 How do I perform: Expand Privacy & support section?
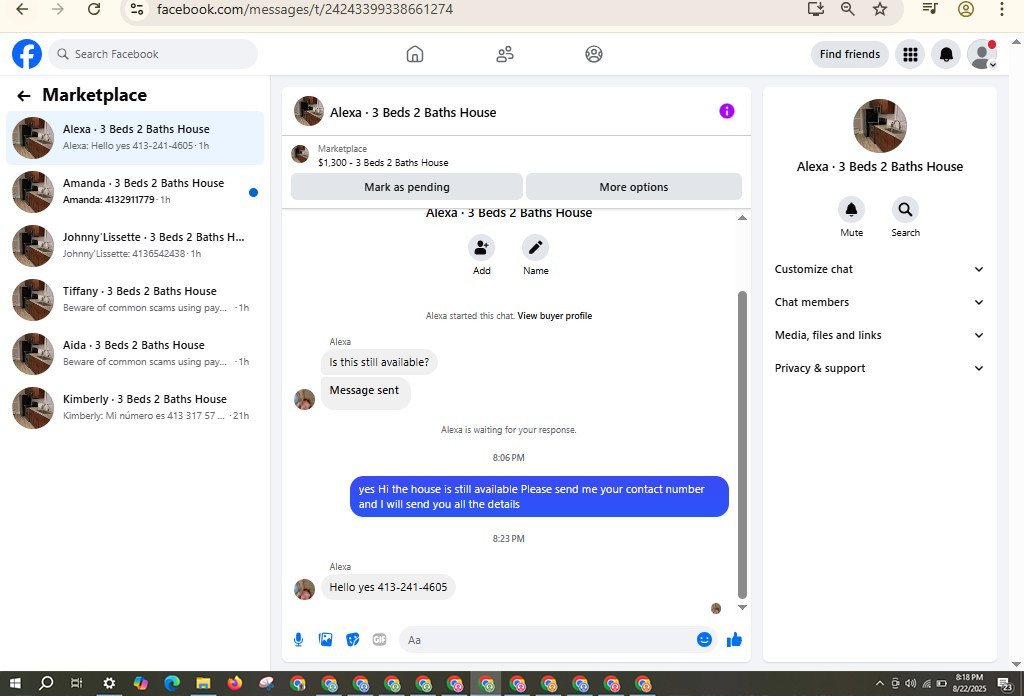coord(879,368)
